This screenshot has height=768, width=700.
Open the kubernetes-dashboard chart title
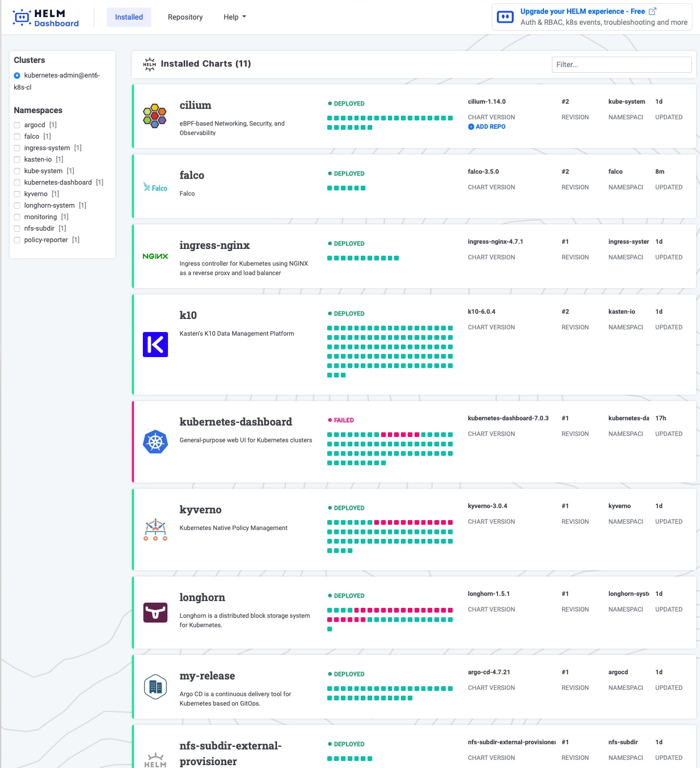(x=236, y=422)
